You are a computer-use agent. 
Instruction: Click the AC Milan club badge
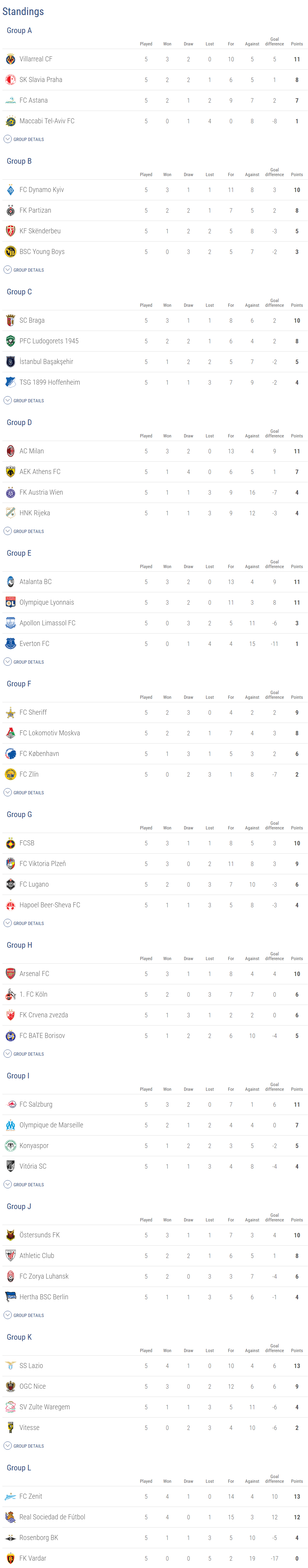10,451
